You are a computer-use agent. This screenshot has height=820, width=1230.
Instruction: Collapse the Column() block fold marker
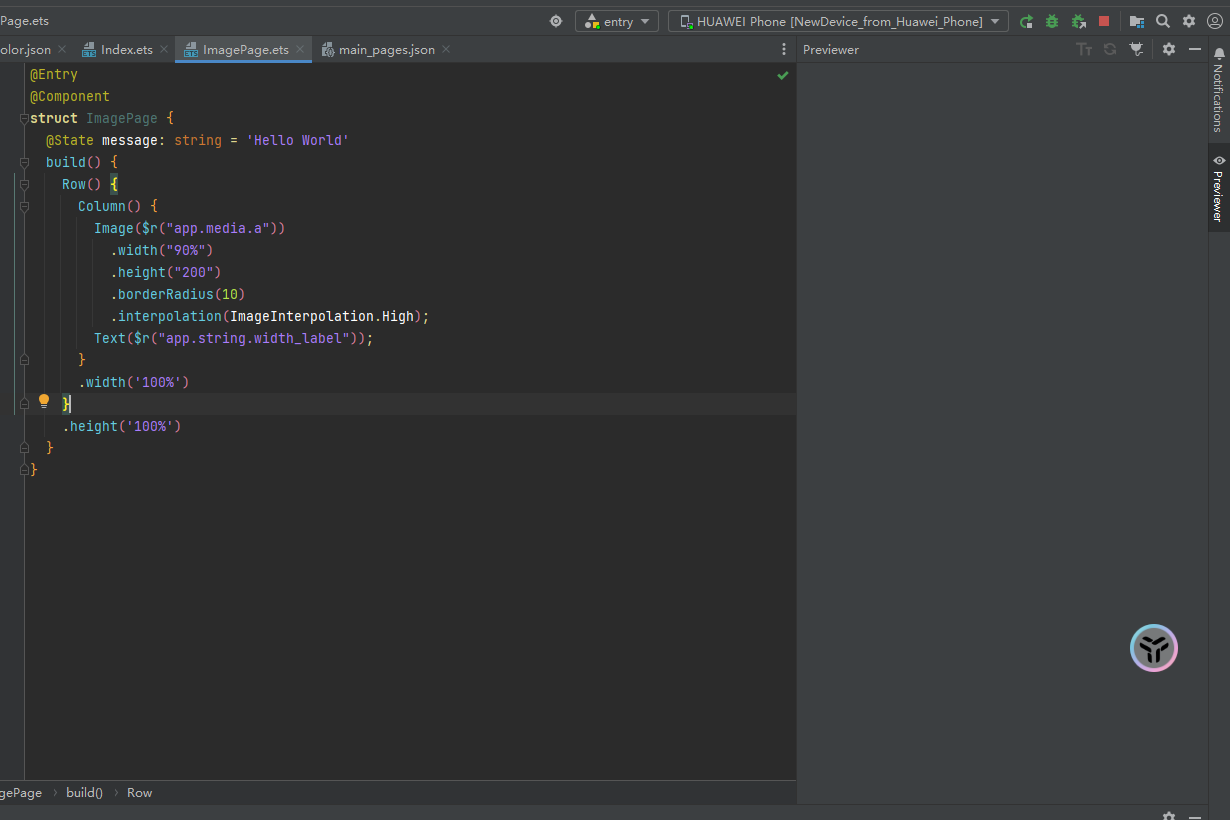[x=24, y=206]
